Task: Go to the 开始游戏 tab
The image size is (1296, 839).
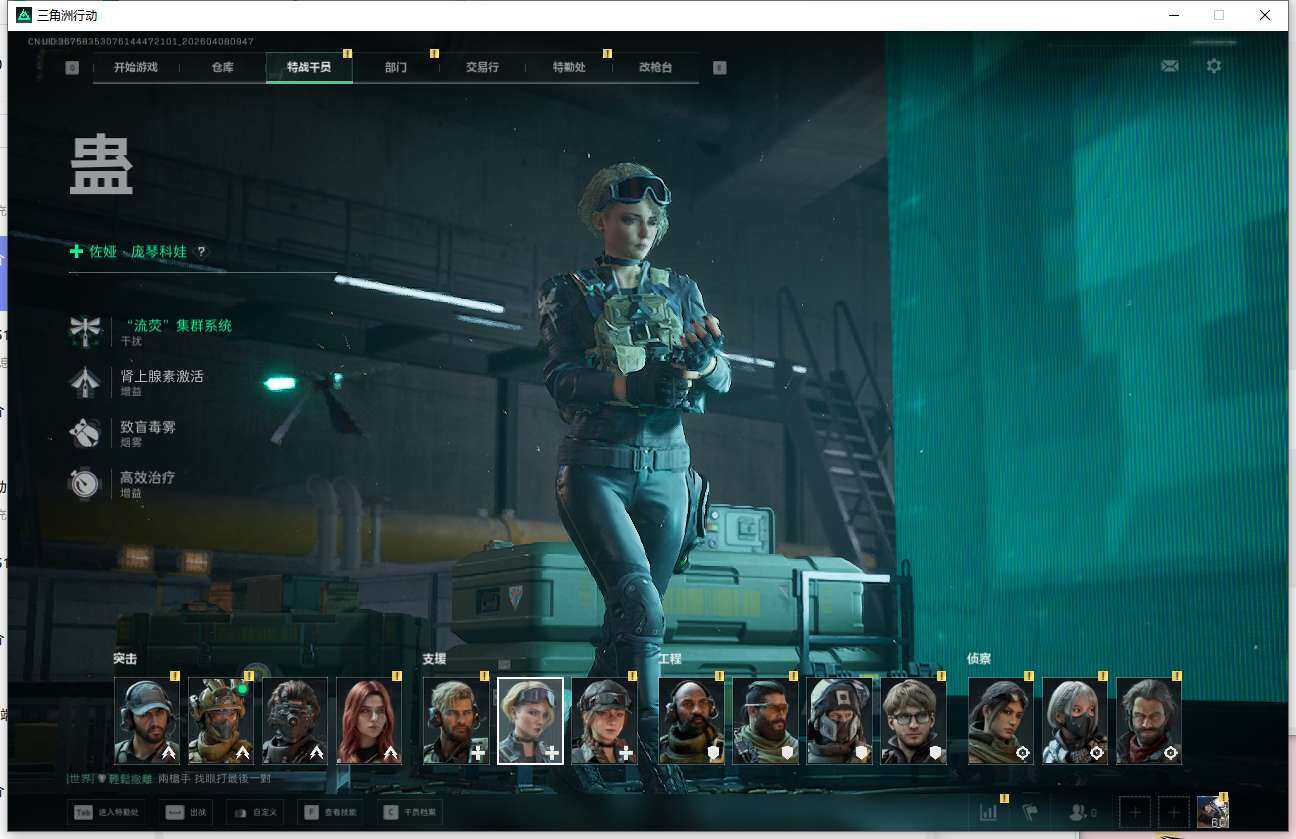Action: pyautogui.click(x=135, y=68)
